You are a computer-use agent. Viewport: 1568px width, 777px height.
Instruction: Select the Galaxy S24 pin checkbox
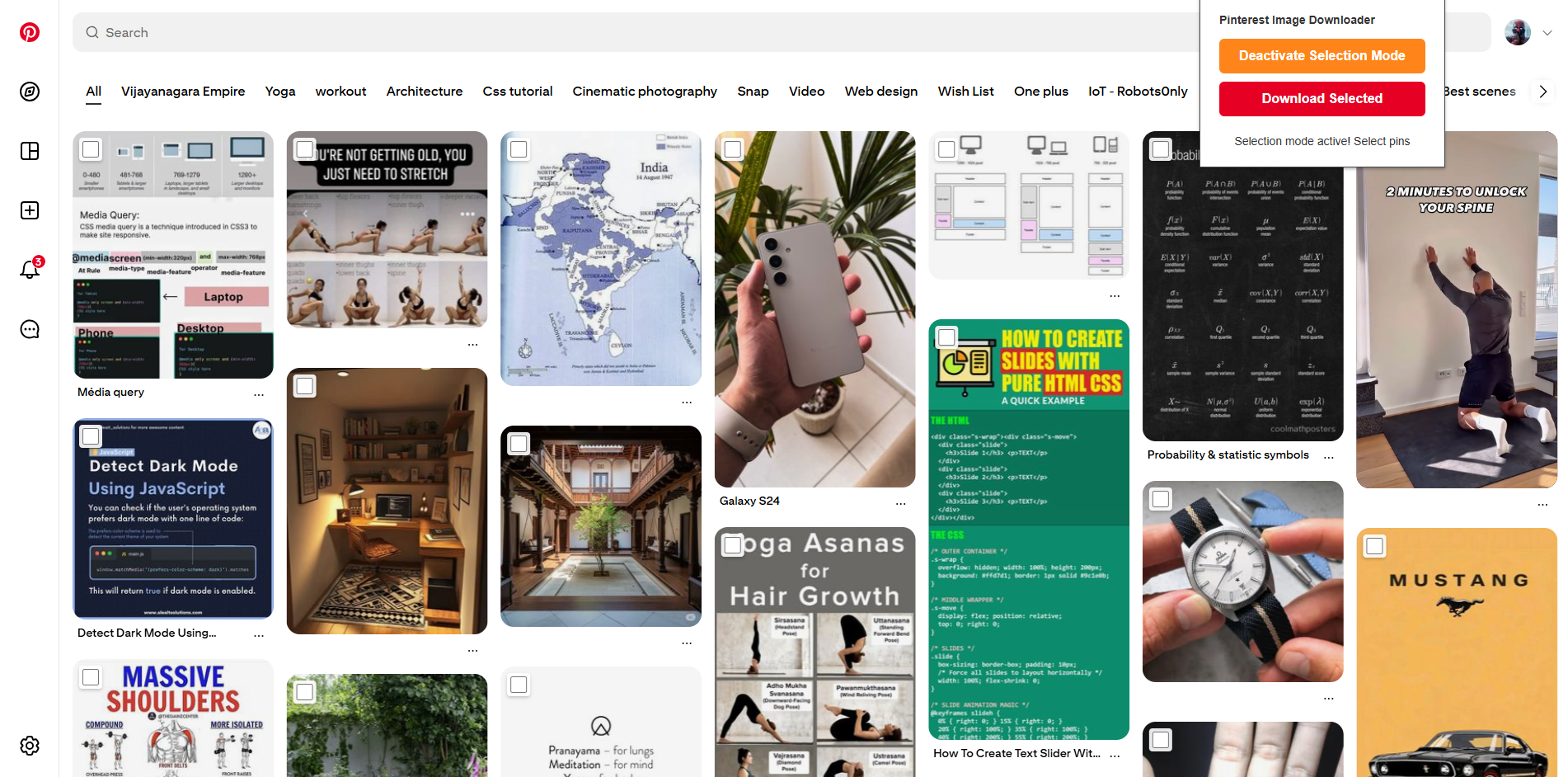tap(732, 149)
